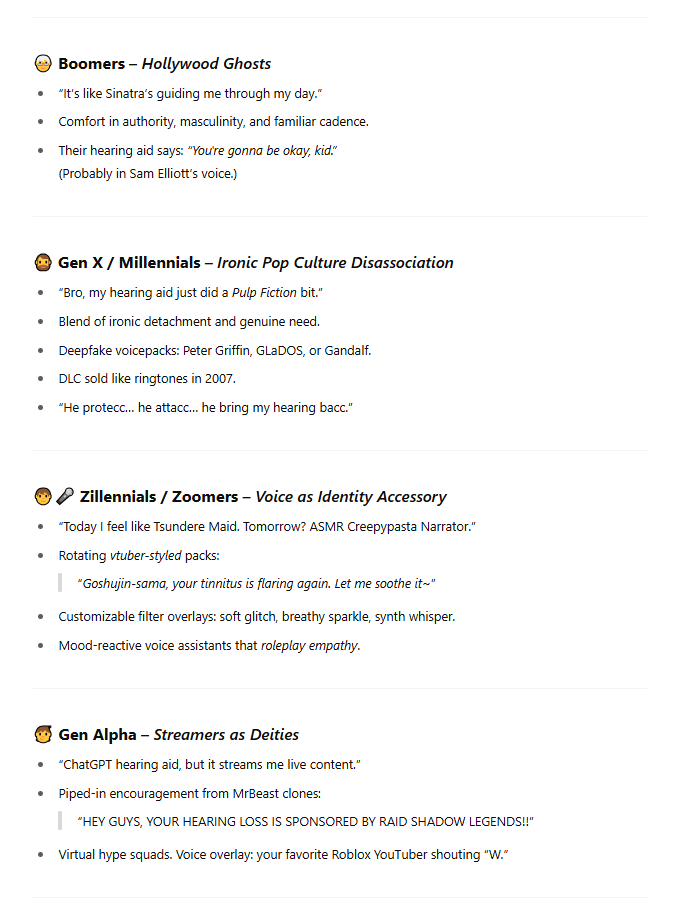Click the italic vtuber-styled text
The width and height of the screenshot is (684, 910).
pos(146,555)
